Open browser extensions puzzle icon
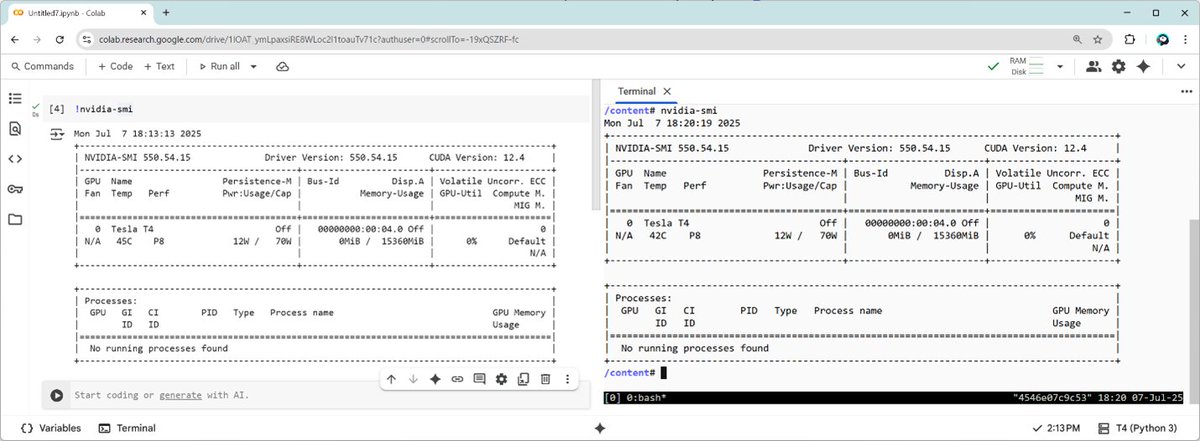Viewport: 1200px width, 441px height. click(x=1130, y=39)
